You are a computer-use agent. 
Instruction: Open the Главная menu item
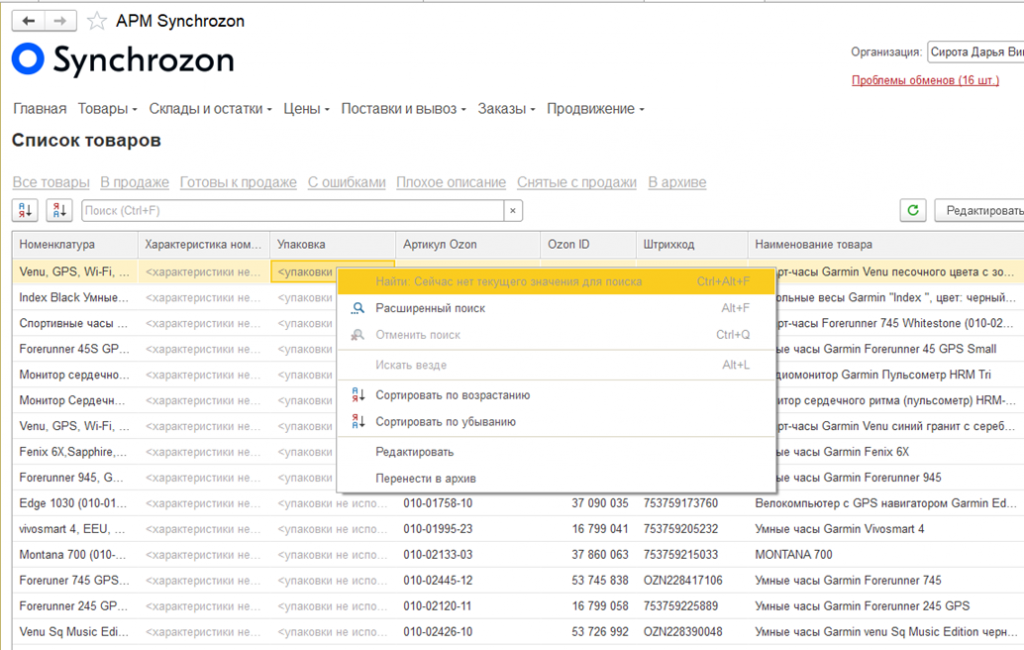point(40,109)
